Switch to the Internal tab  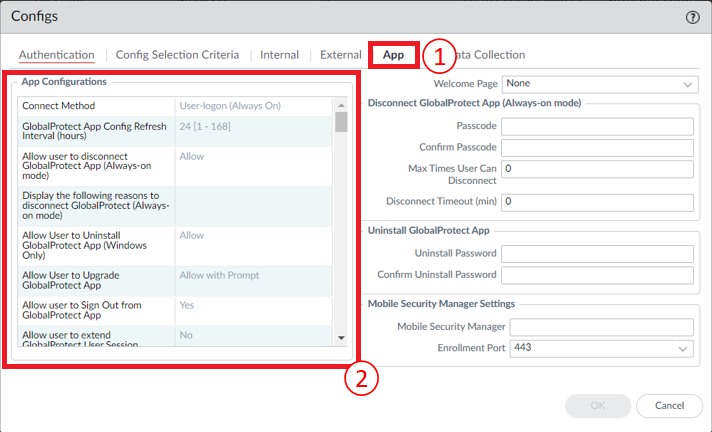tap(279, 55)
